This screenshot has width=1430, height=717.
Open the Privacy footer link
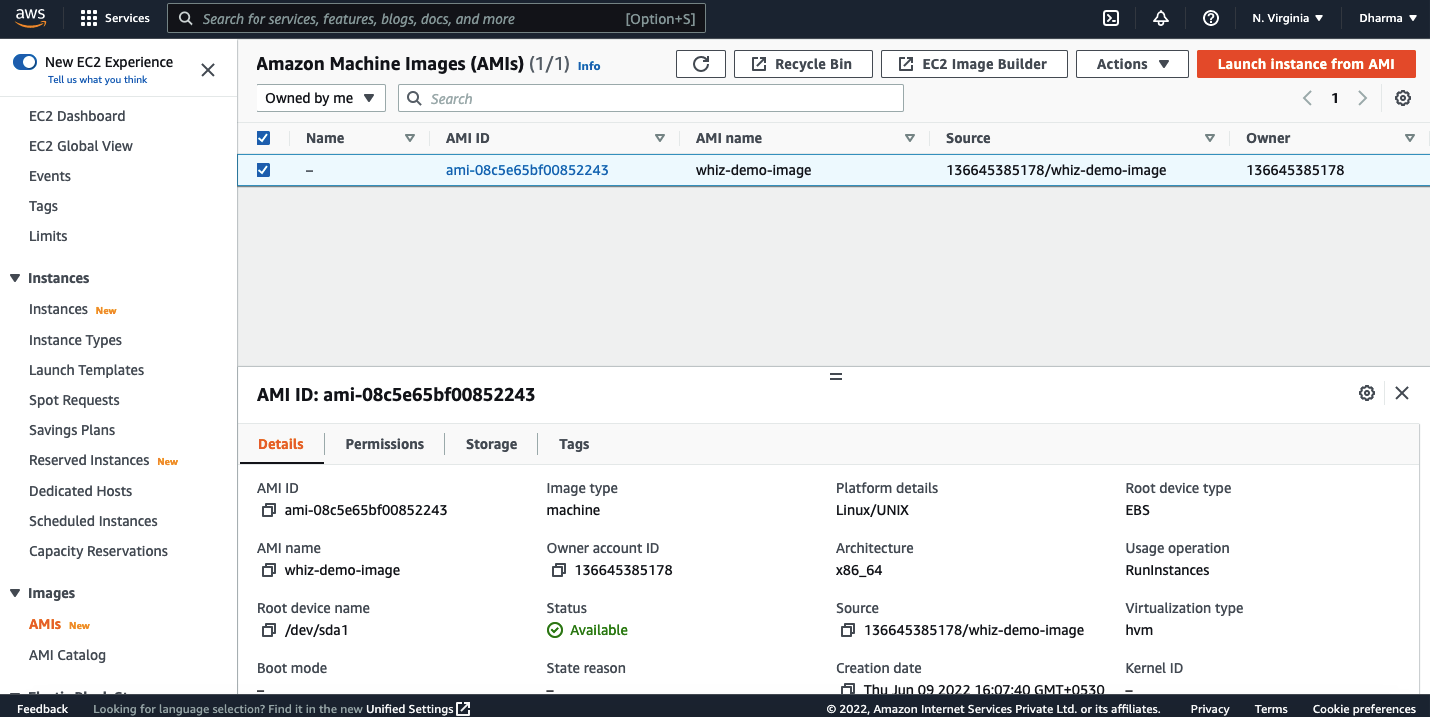pyautogui.click(x=1210, y=709)
